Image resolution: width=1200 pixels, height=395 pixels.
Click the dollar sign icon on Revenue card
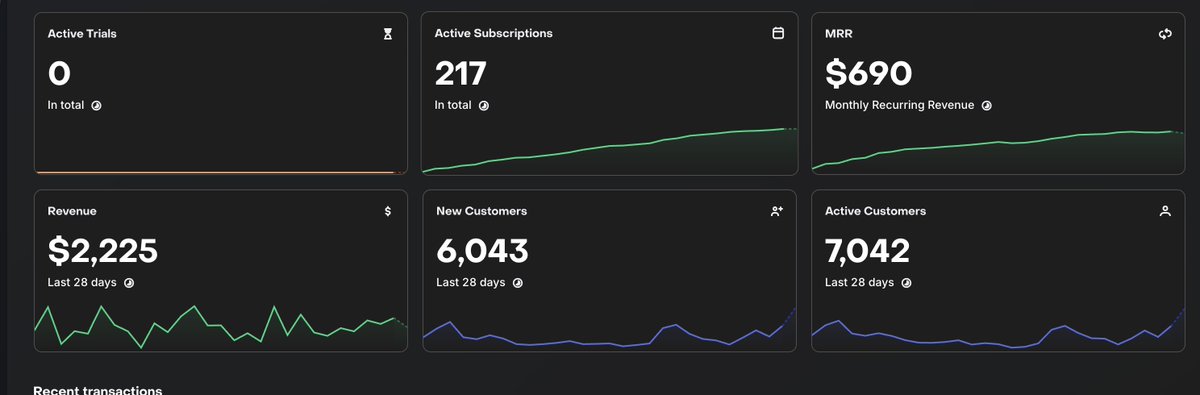pos(388,211)
